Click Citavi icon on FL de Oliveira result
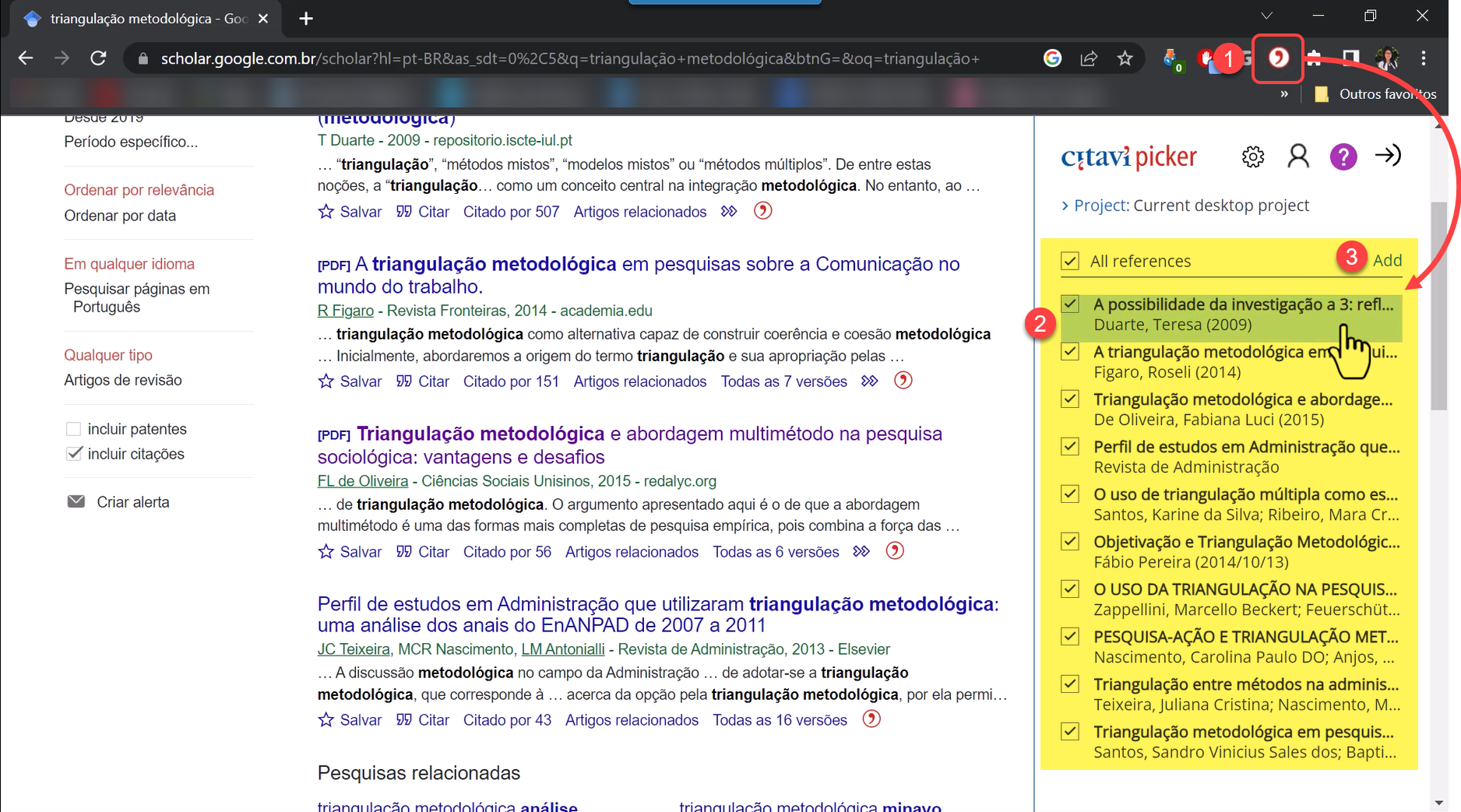 tap(896, 551)
